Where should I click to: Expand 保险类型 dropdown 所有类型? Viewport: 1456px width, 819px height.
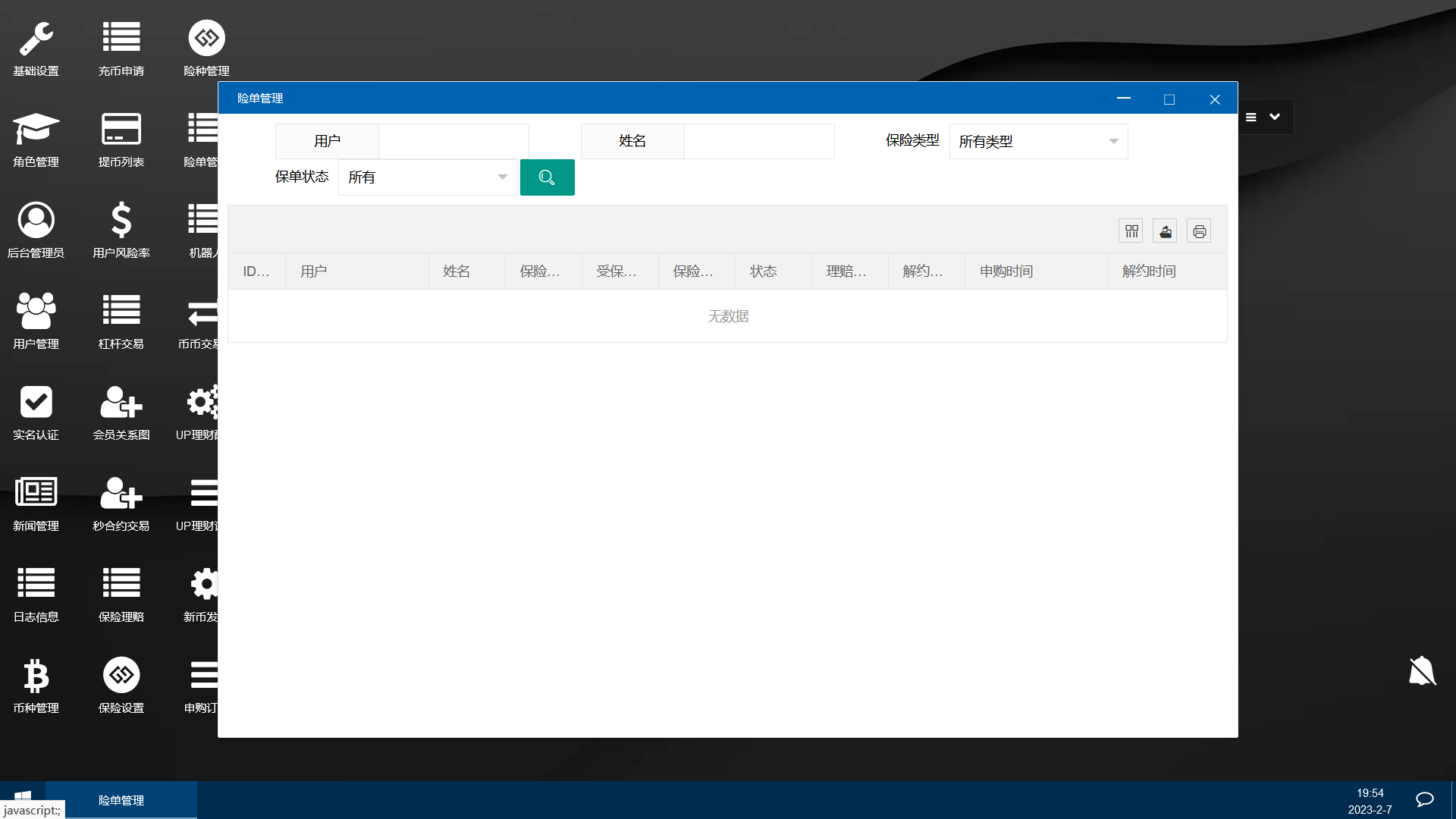click(x=1038, y=142)
